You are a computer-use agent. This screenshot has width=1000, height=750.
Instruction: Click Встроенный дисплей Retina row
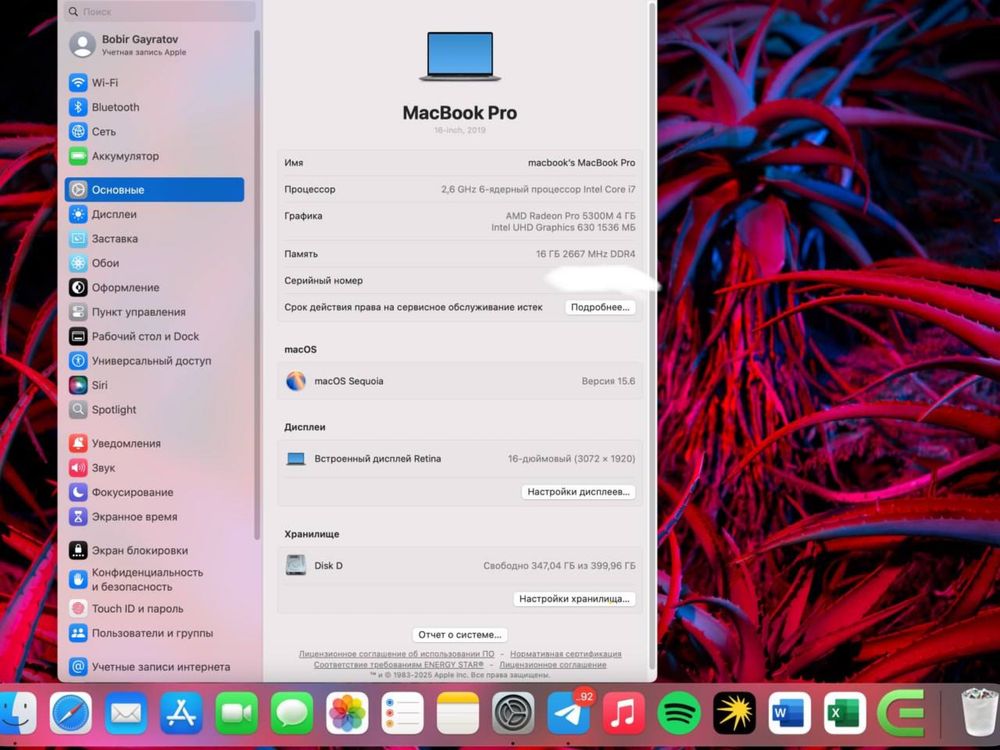(460, 459)
